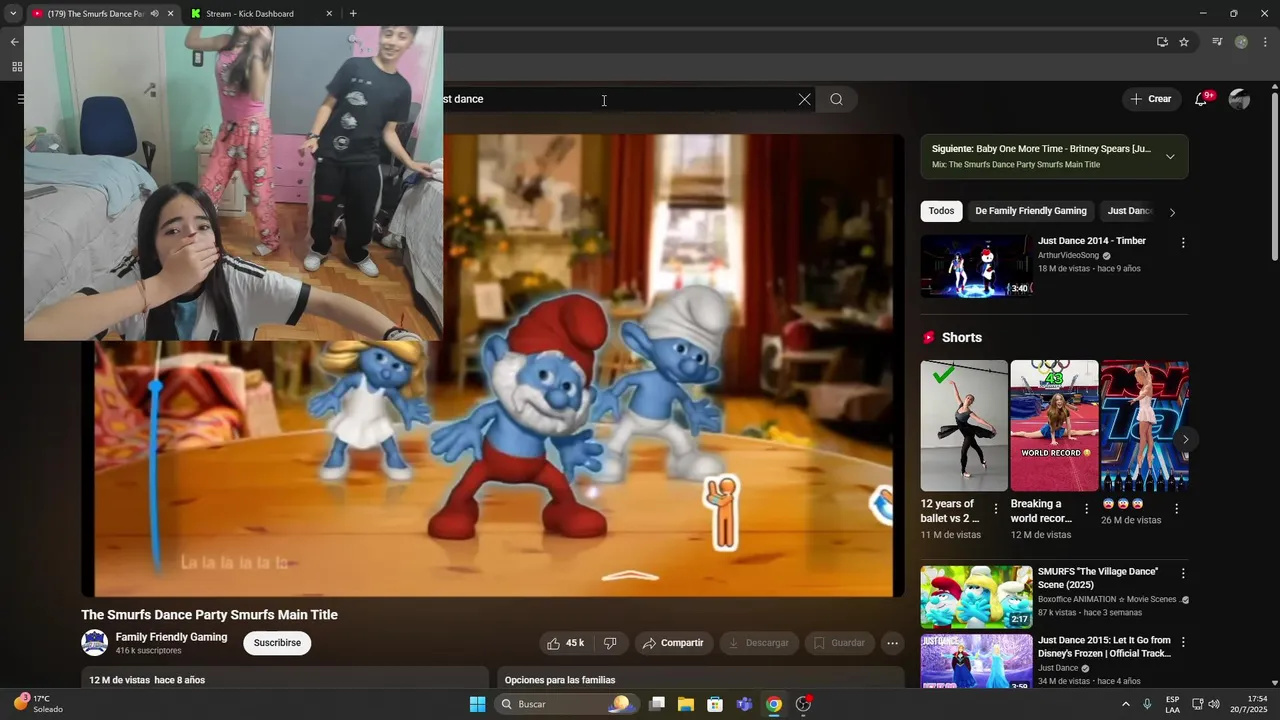Clear the search box with the X icon
This screenshot has width=1280, height=720.
804,99
